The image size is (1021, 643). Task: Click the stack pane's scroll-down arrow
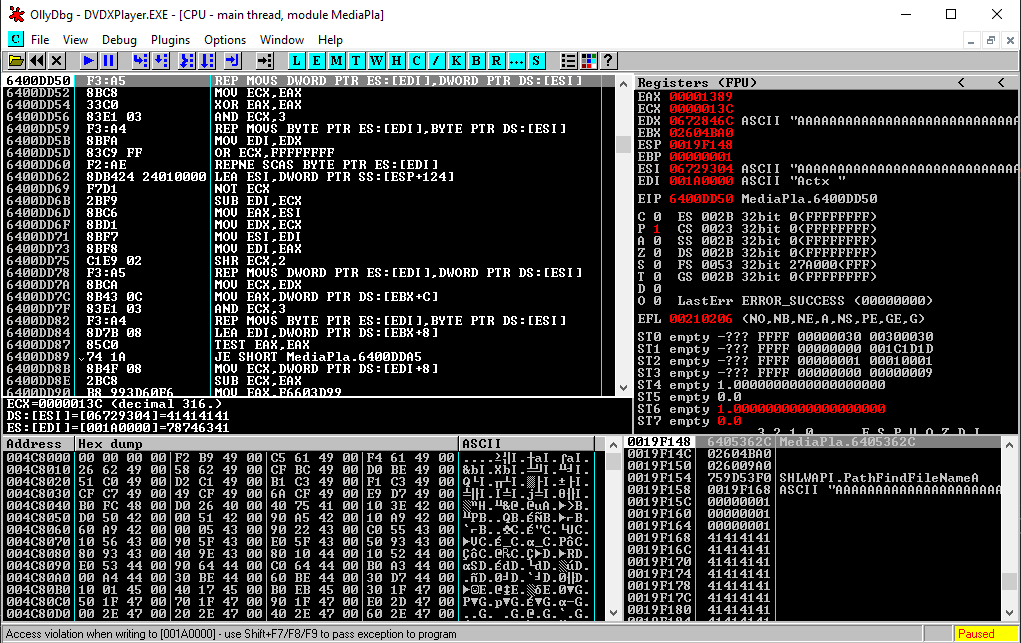click(1009, 612)
